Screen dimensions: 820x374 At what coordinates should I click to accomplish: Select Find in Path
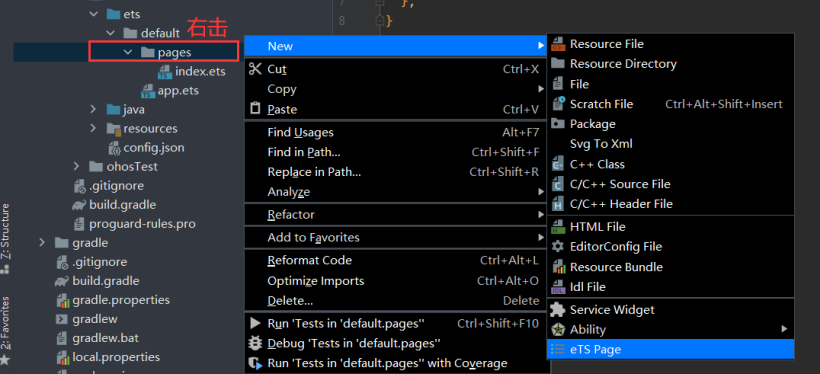396,152
